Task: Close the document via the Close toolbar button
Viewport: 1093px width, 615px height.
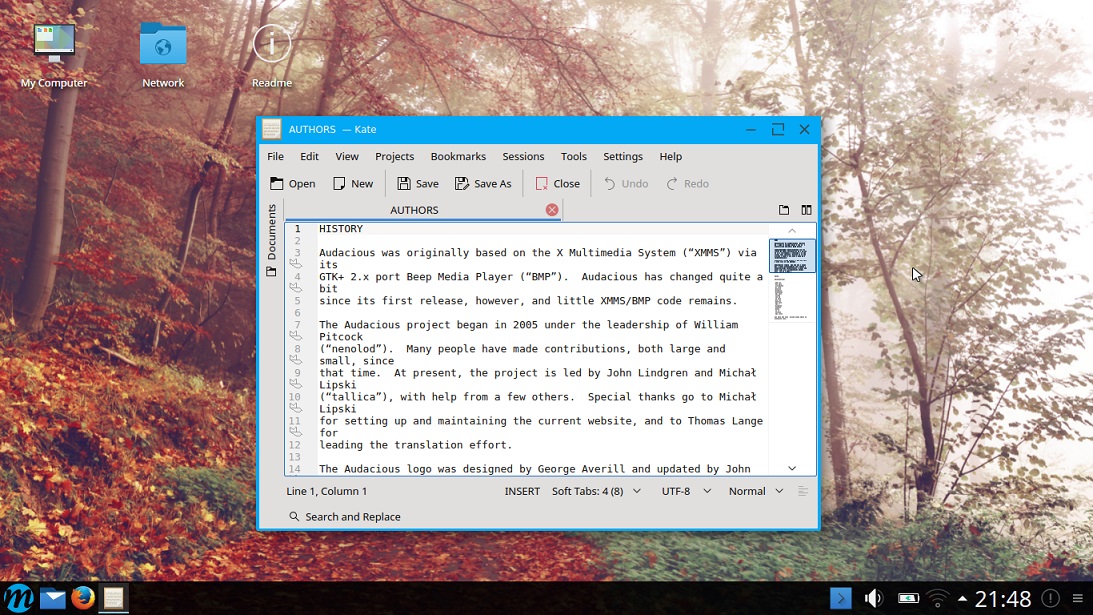Action: [557, 183]
